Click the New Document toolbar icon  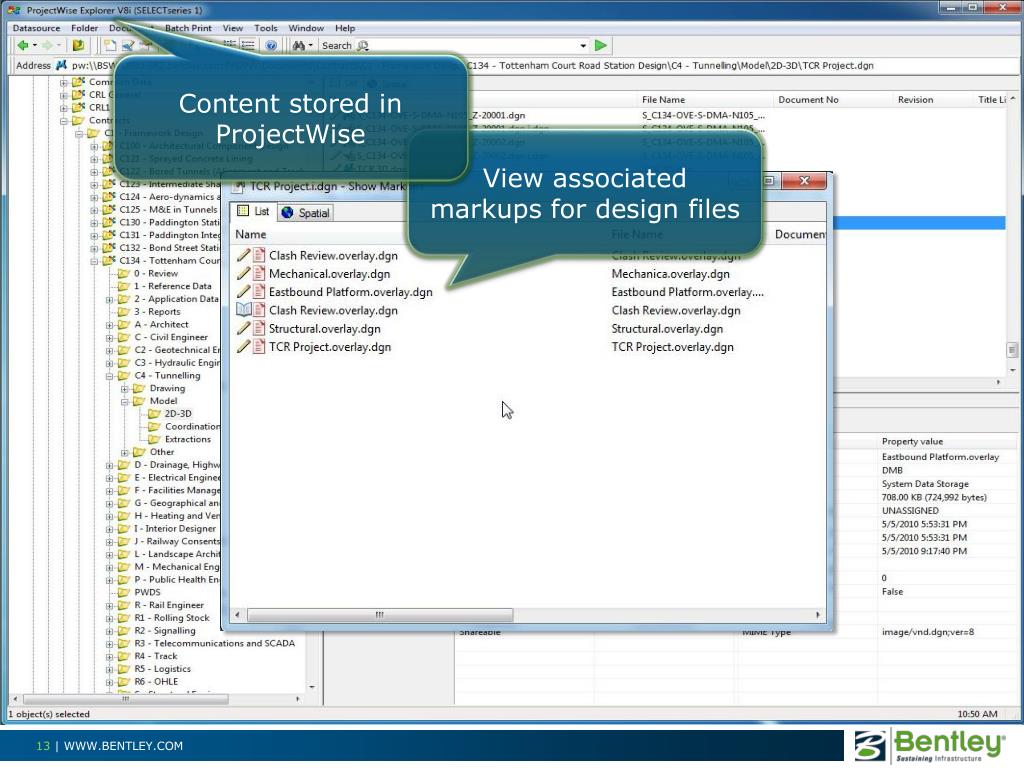[x=110, y=45]
